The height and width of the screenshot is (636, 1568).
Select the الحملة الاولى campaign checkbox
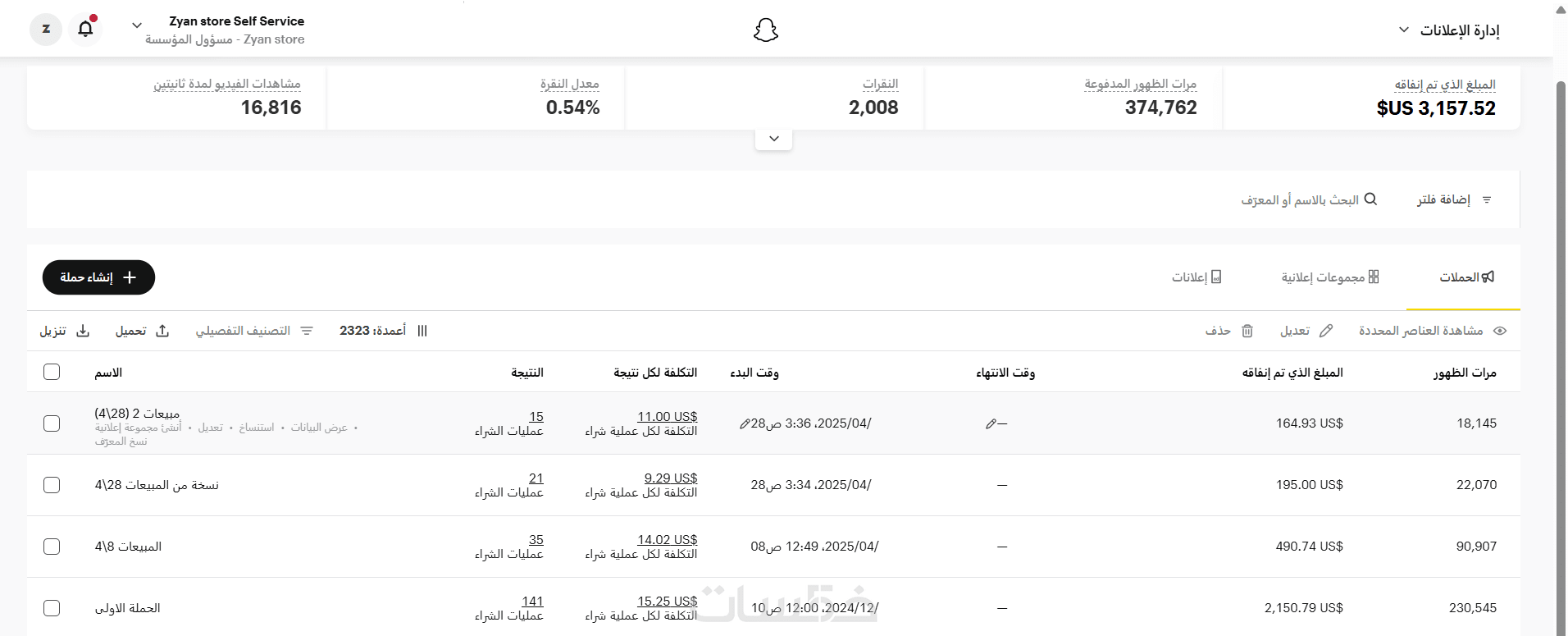coord(52,608)
